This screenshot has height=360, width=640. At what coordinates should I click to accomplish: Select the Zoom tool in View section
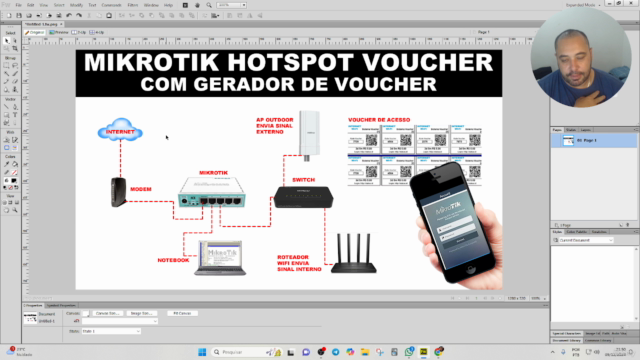tap(15, 210)
